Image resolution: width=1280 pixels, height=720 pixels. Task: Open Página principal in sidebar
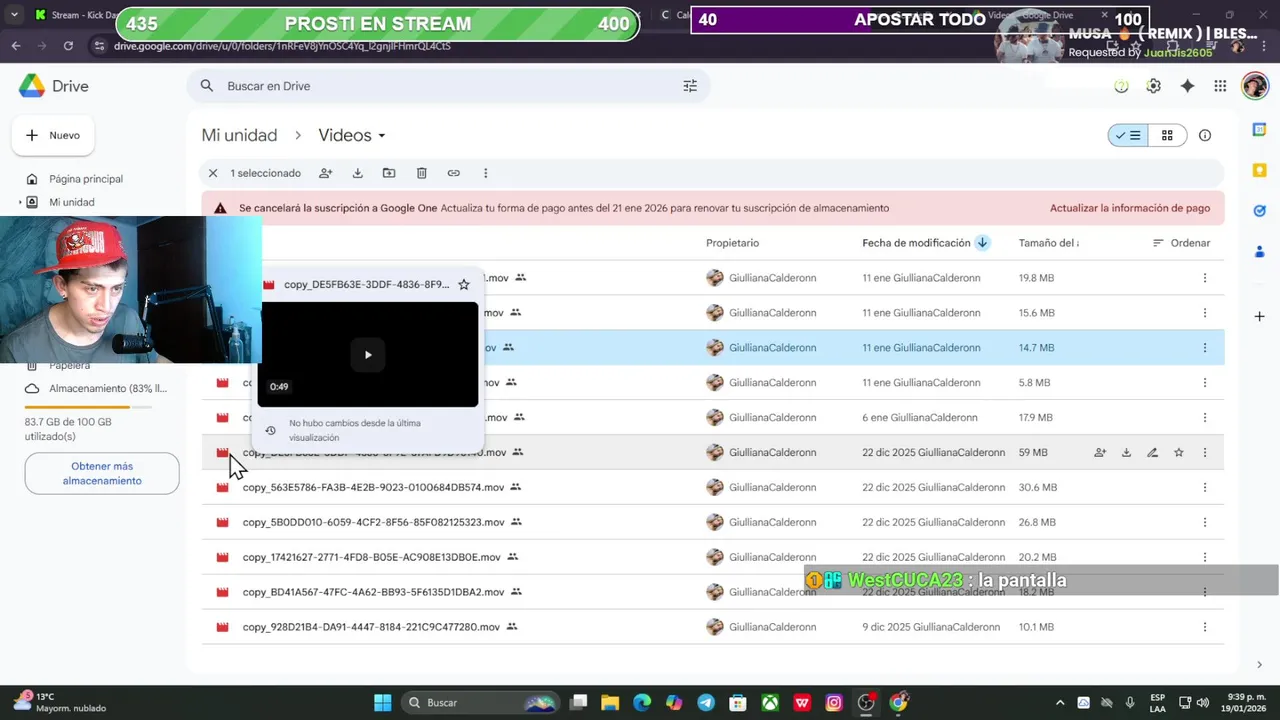click(86, 179)
